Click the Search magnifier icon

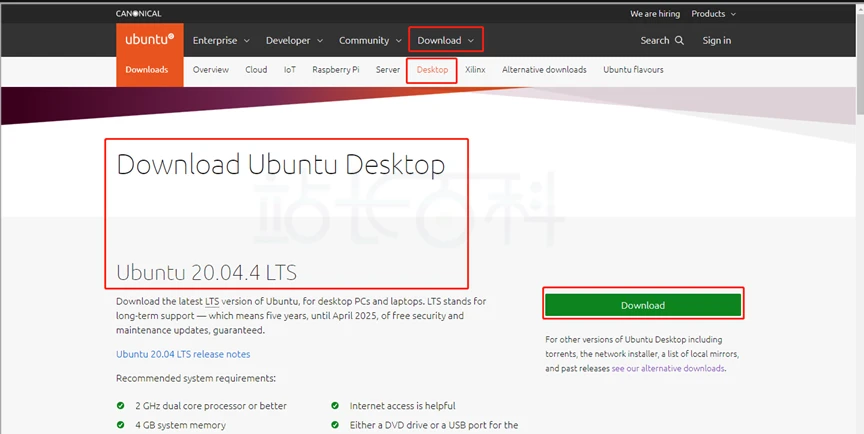[679, 40]
